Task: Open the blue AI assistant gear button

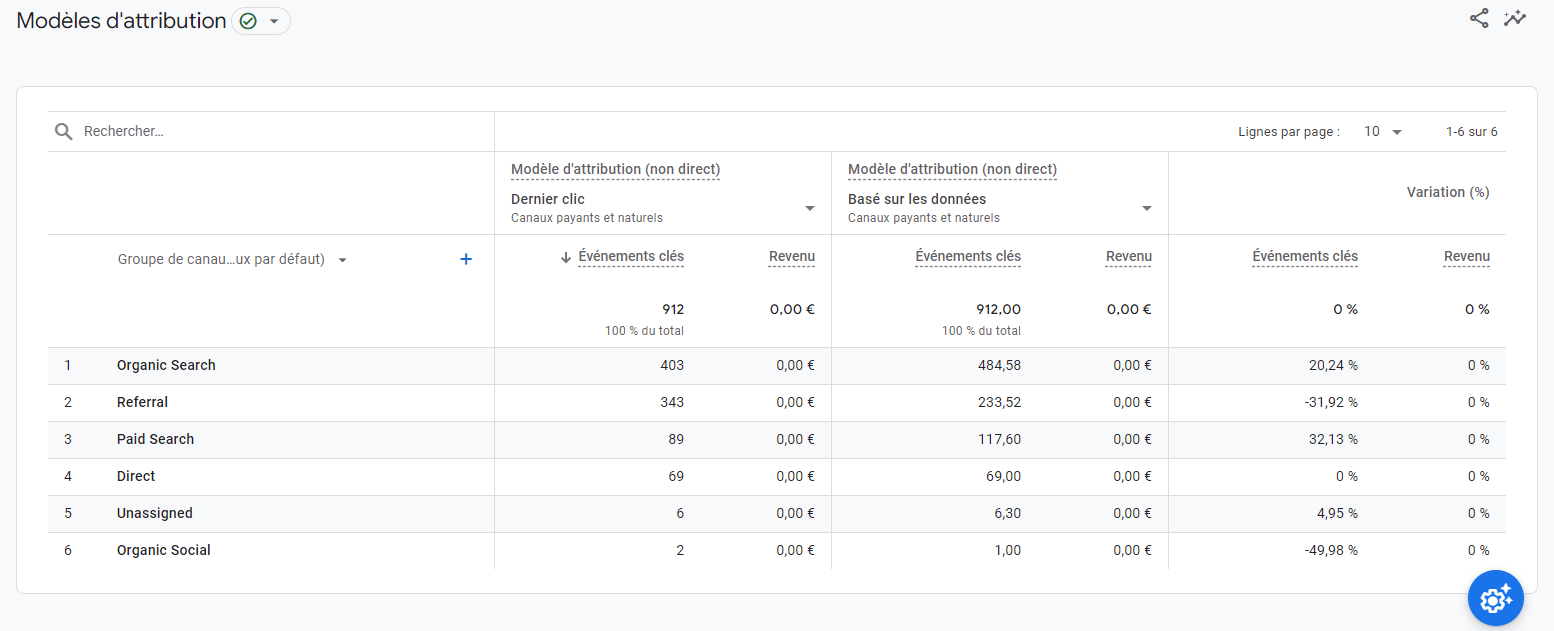Action: (x=1495, y=599)
